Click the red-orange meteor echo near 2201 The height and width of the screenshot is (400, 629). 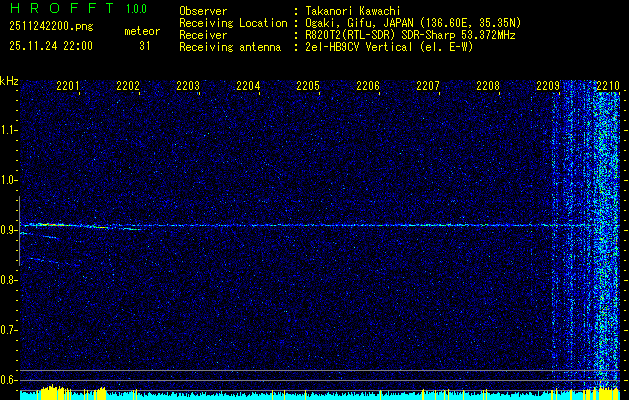coord(51,225)
